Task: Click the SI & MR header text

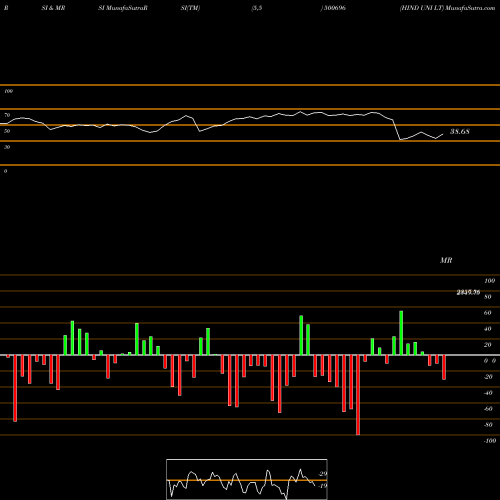Action: (x=53, y=8)
